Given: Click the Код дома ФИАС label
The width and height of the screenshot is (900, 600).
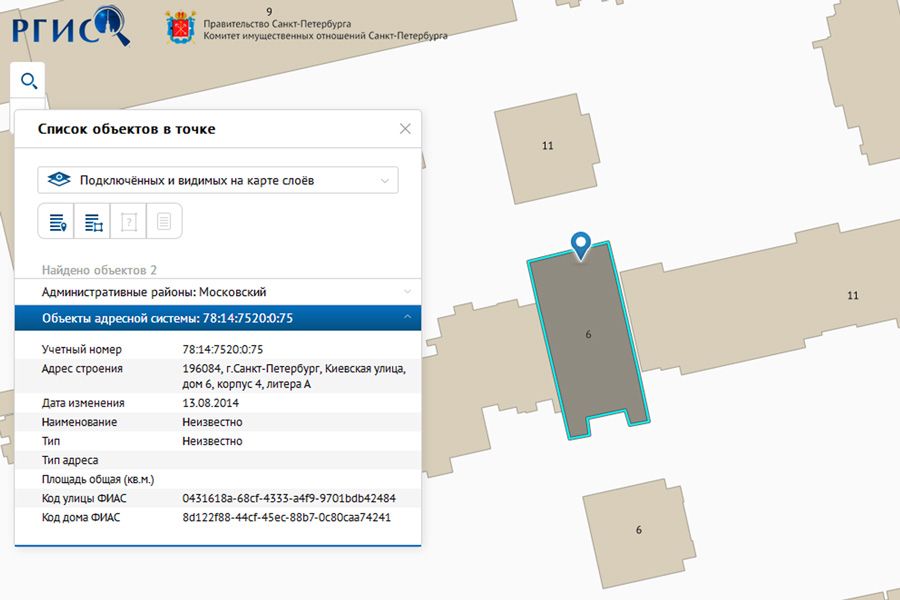Looking at the screenshot, I should 81,517.
